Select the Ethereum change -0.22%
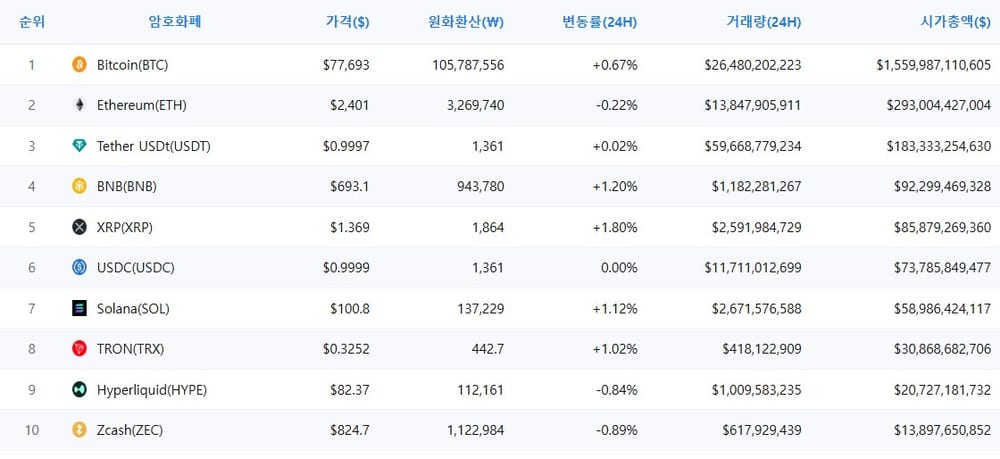1000x459 pixels. (617, 105)
